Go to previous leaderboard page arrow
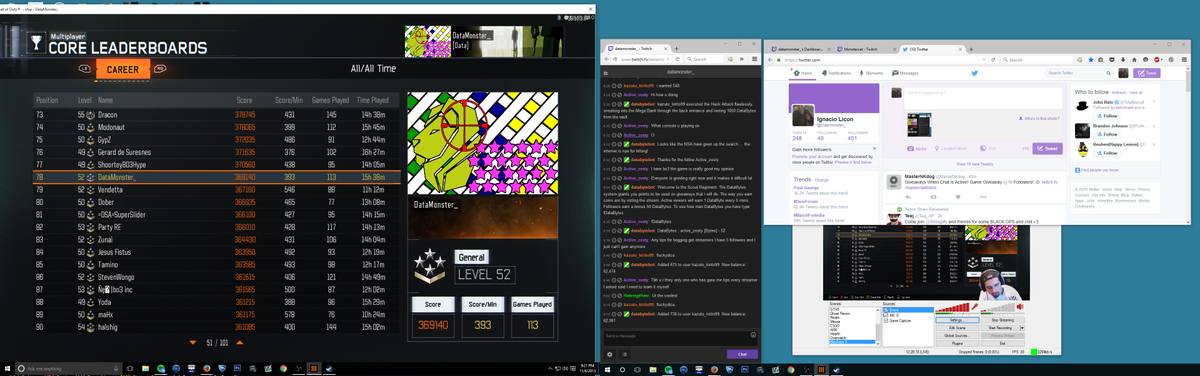Viewport: 1200px width, 376px height. pos(192,343)
